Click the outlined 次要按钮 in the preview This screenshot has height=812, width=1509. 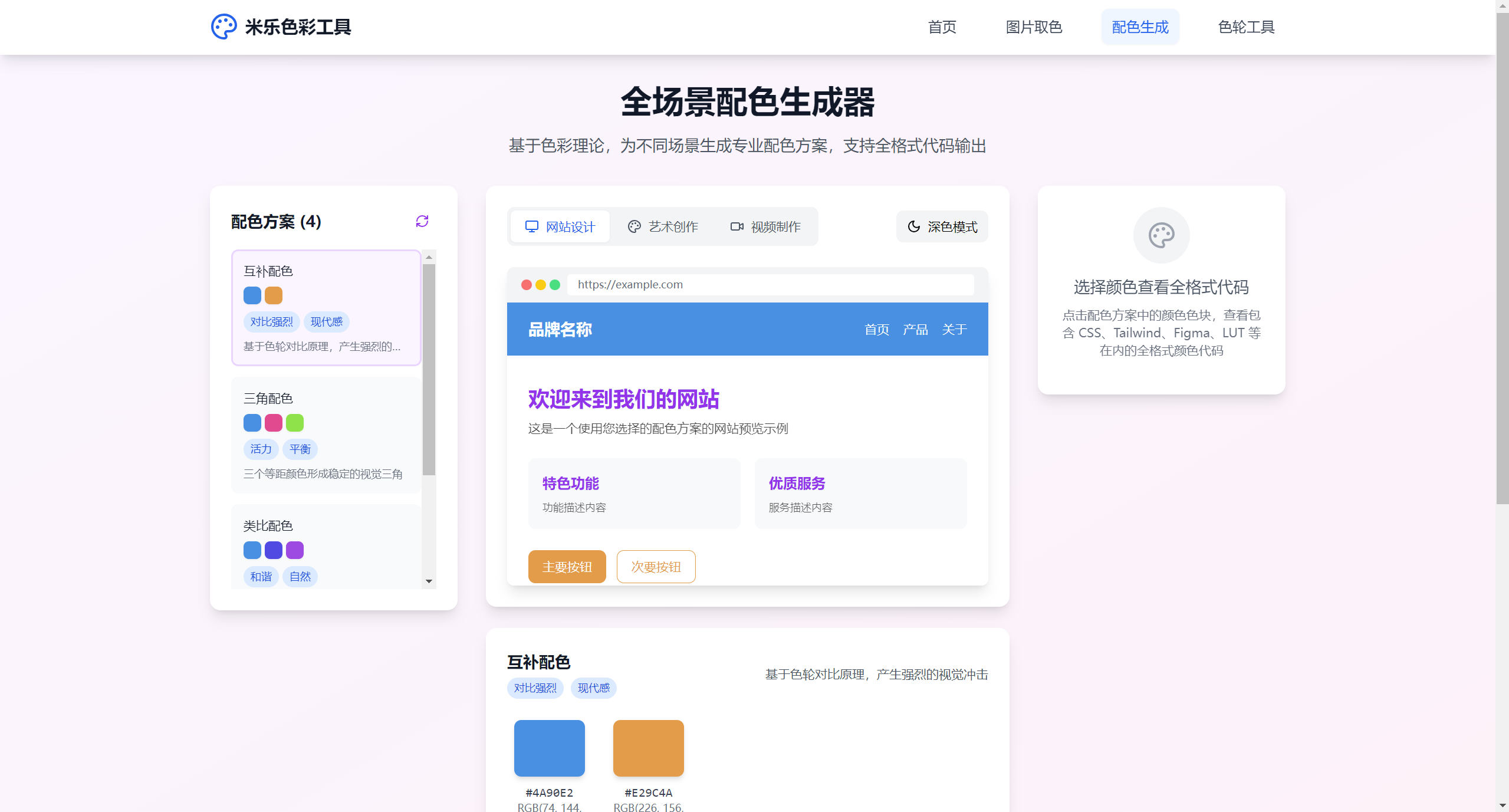(x=656, y=567)
